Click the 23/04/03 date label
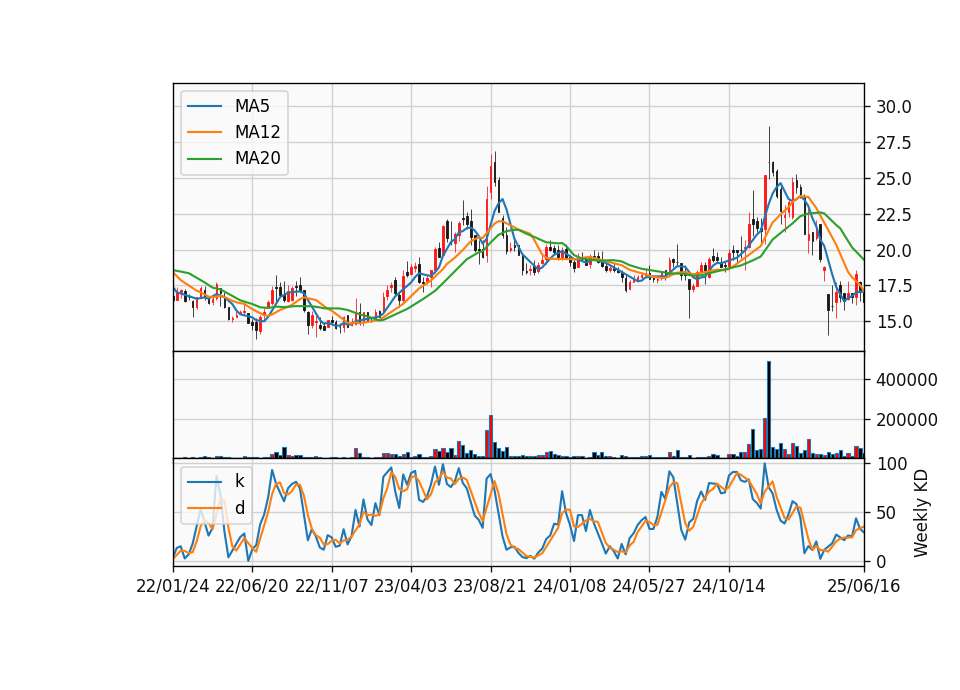The height and width of the screenshot is (690, 960). 410,586
